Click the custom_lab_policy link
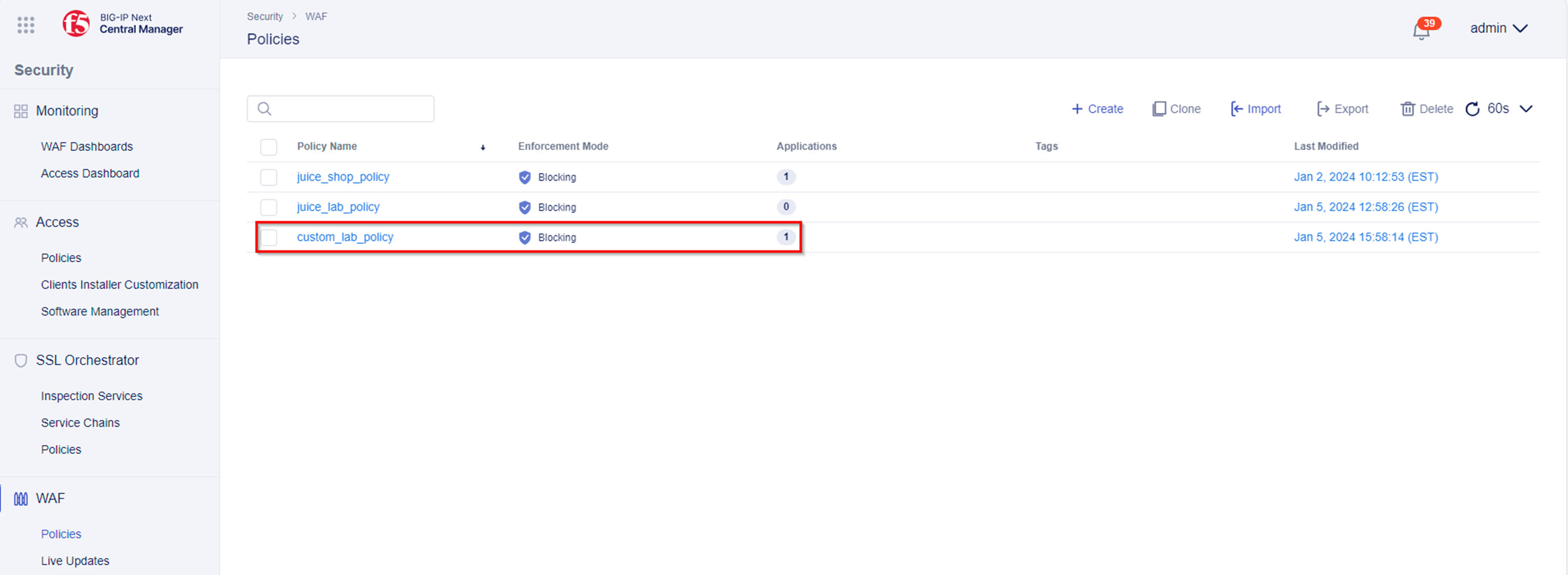 tap(345, 237)
